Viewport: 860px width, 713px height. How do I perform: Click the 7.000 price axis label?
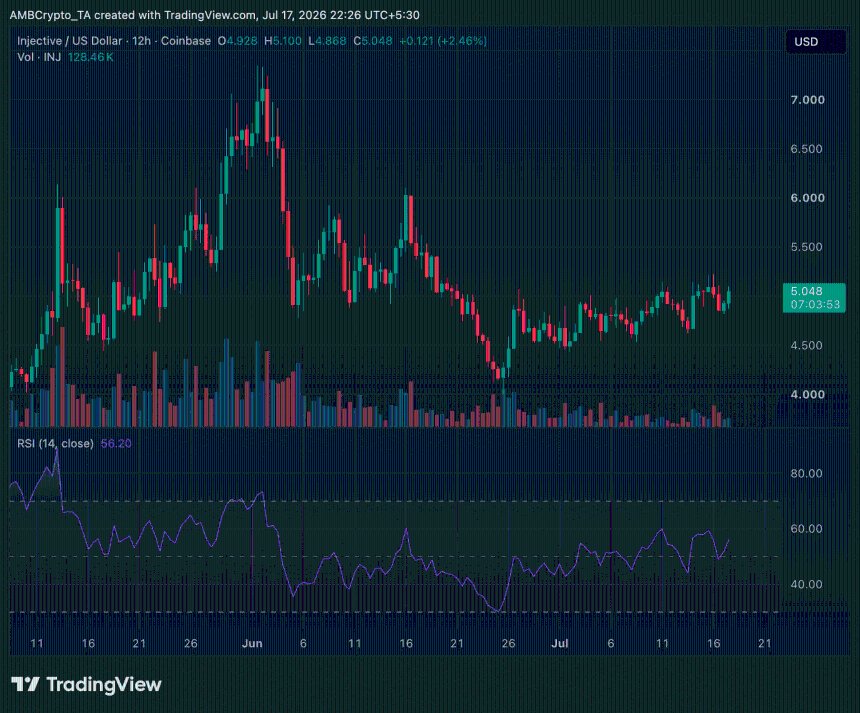807,100
